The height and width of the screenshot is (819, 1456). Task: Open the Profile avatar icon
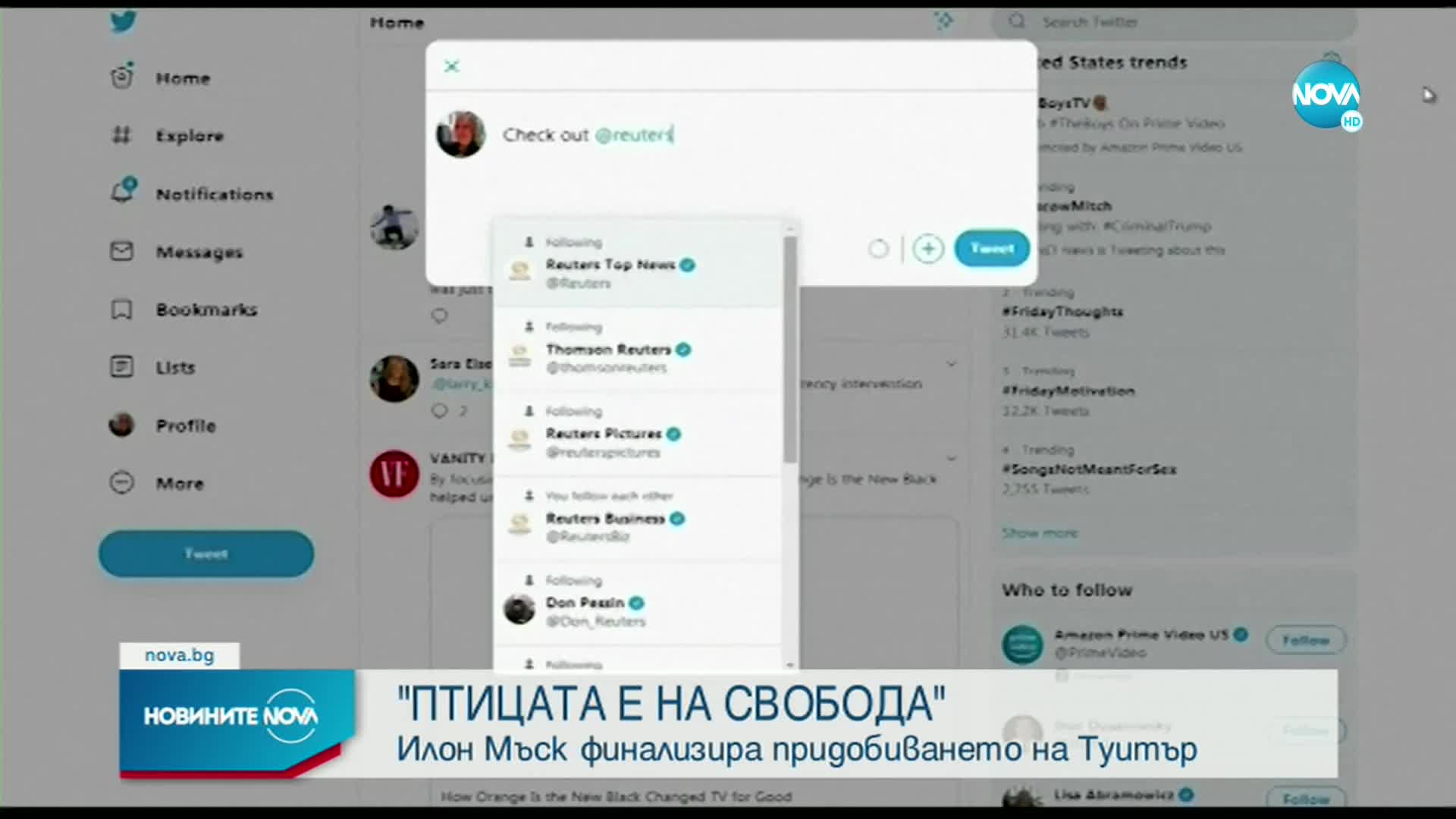(x=121, y=425)
